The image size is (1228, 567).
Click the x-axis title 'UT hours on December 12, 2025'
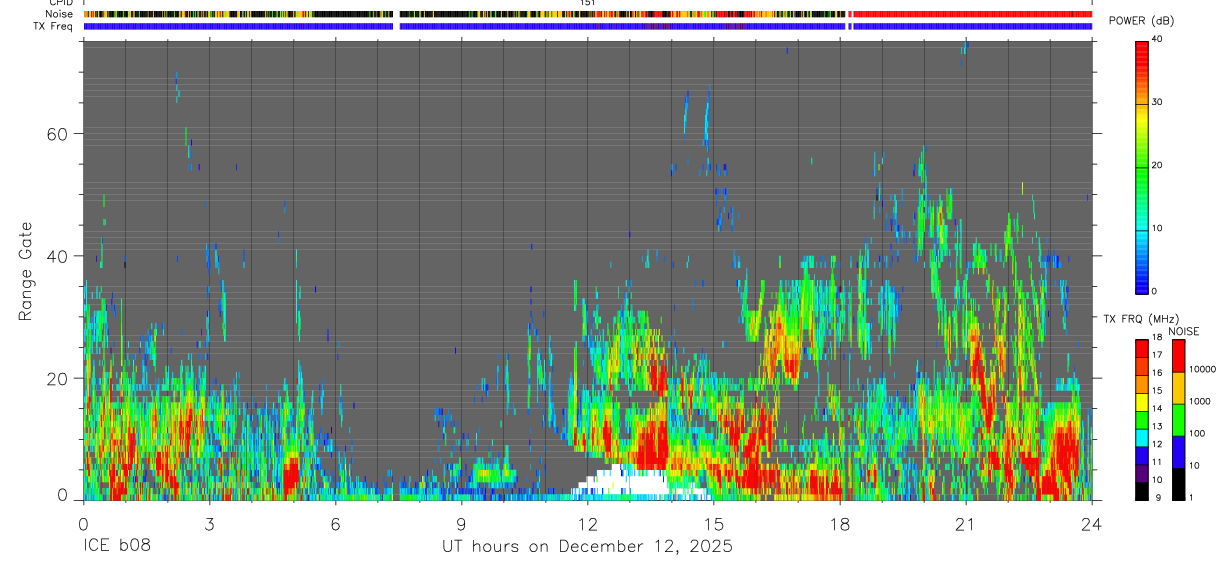(x=588, y=547)
